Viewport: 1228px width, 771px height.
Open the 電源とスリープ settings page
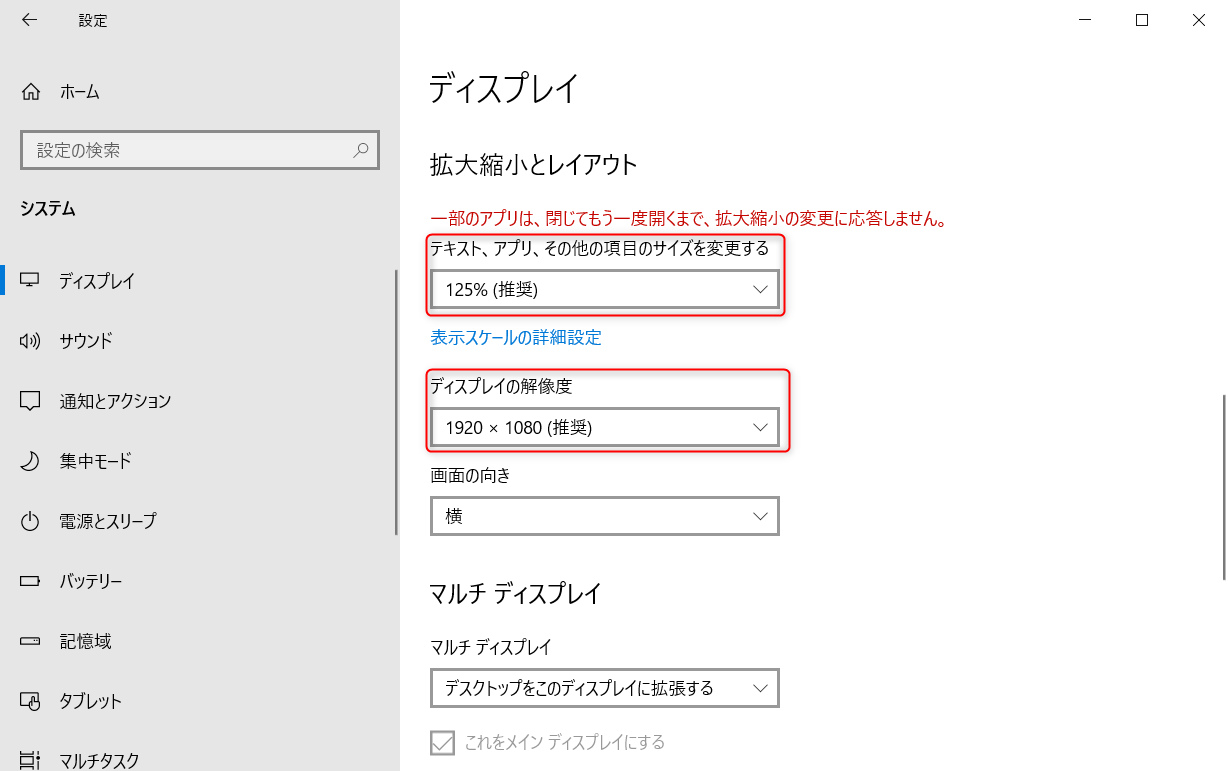[198, 521]
